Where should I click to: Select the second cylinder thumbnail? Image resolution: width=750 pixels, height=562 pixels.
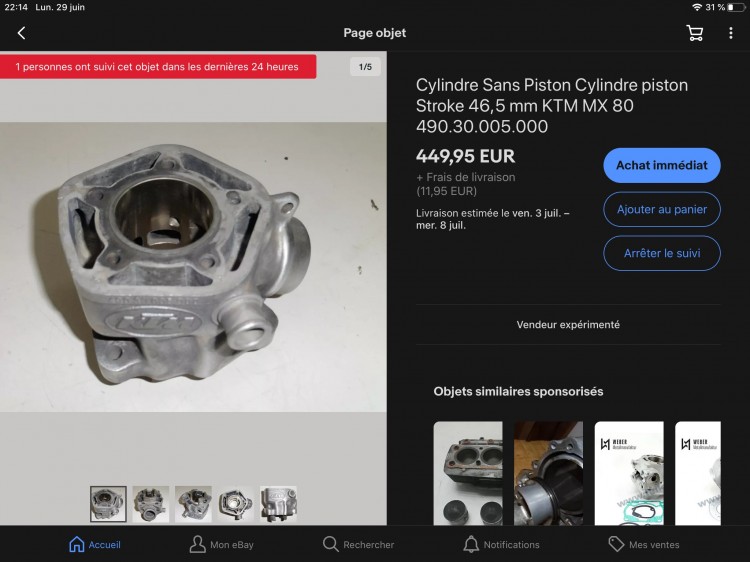(x=151, y=504)
